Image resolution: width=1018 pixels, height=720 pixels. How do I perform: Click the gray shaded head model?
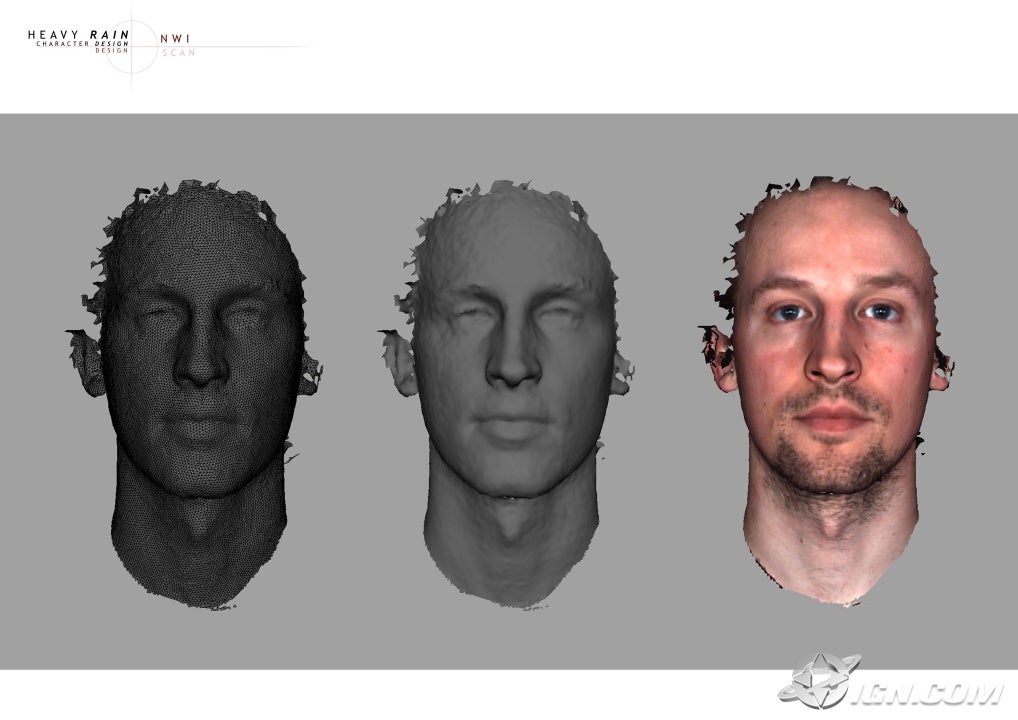click(x=505, y=394)
